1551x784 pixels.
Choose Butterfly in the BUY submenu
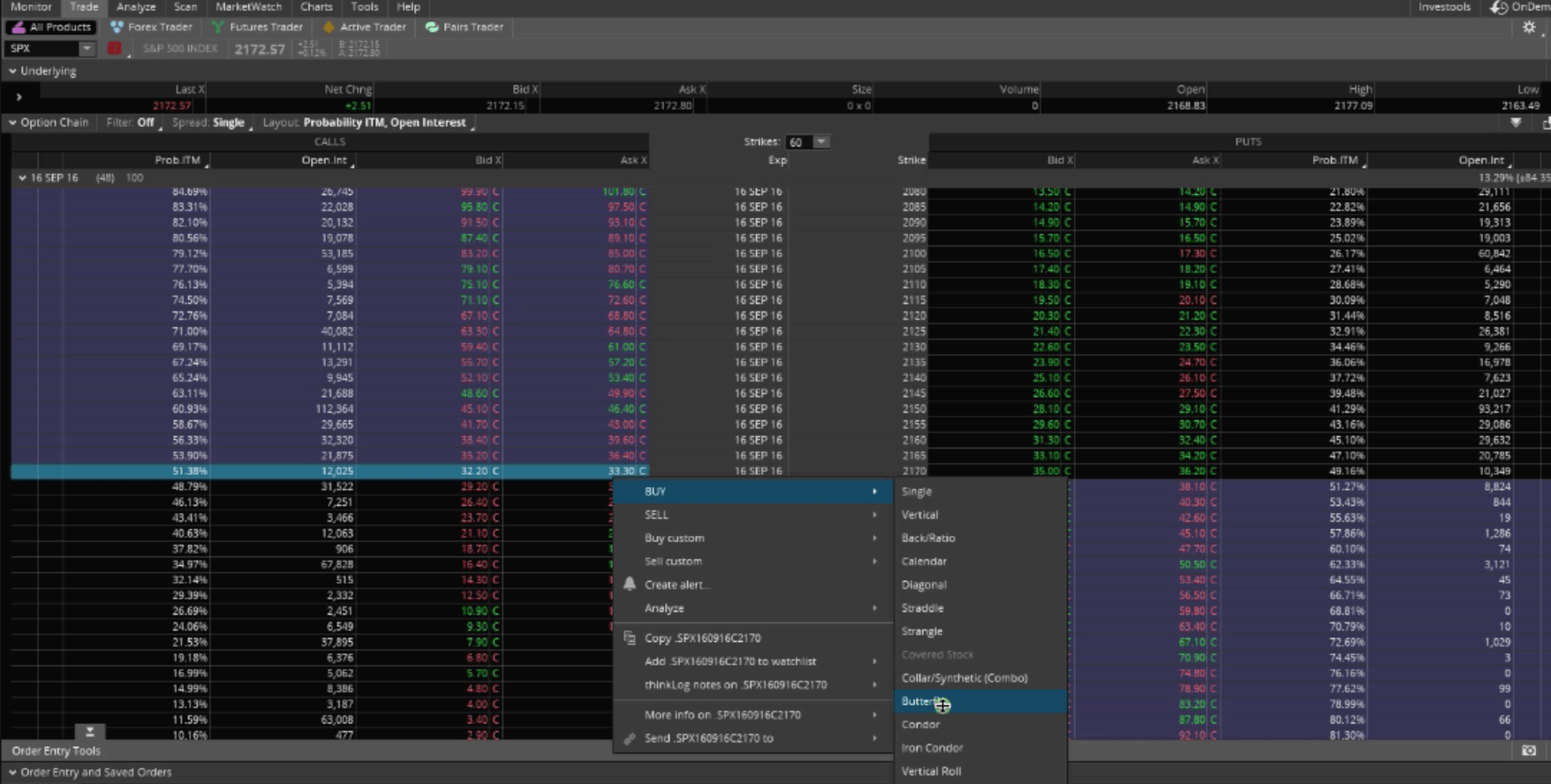[980, 701]
